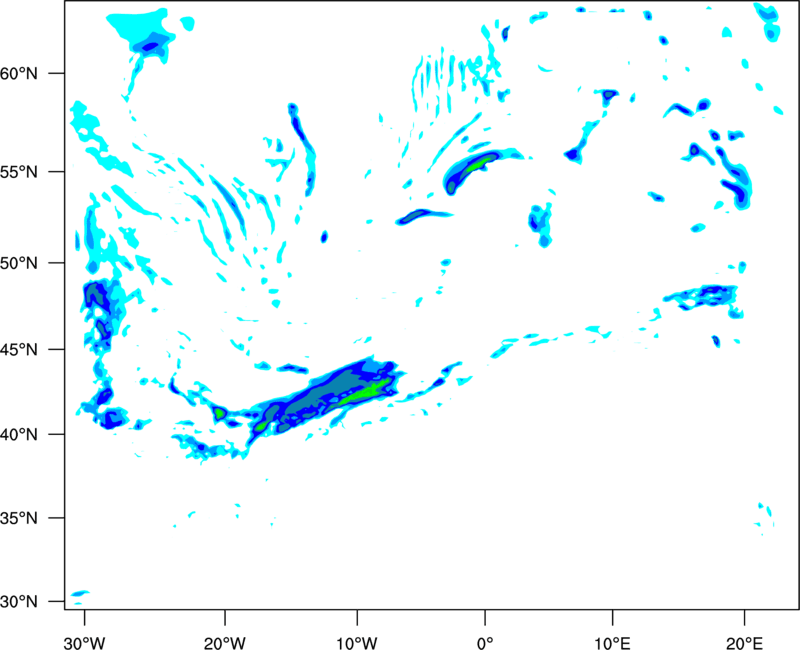The width and height of the screenshot is (800, 650).
Task: Click the 30°N latitude label
Action: point(19,602)
